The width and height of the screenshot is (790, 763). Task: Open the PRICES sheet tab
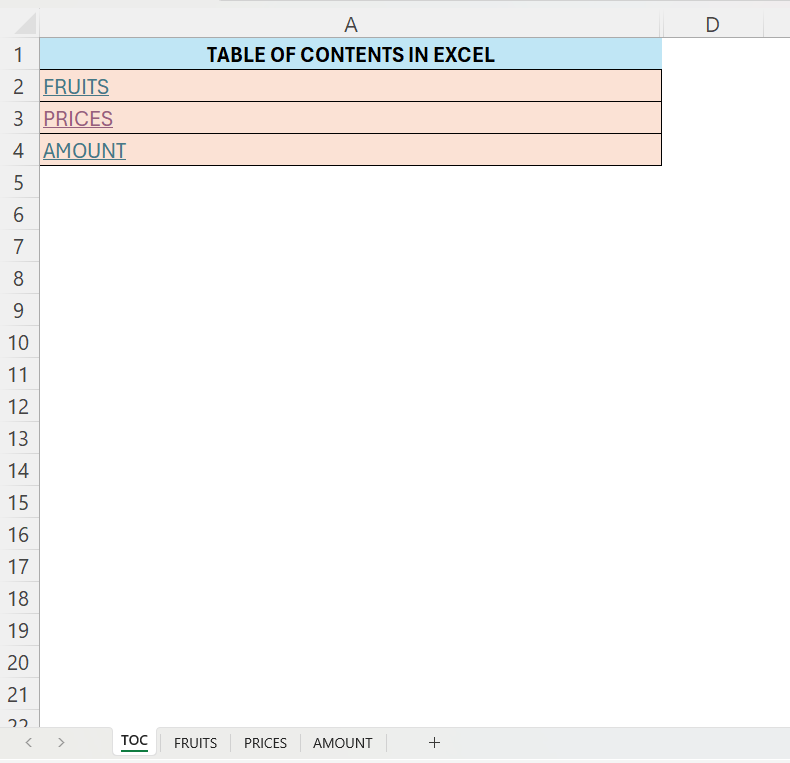click(265, 743)
